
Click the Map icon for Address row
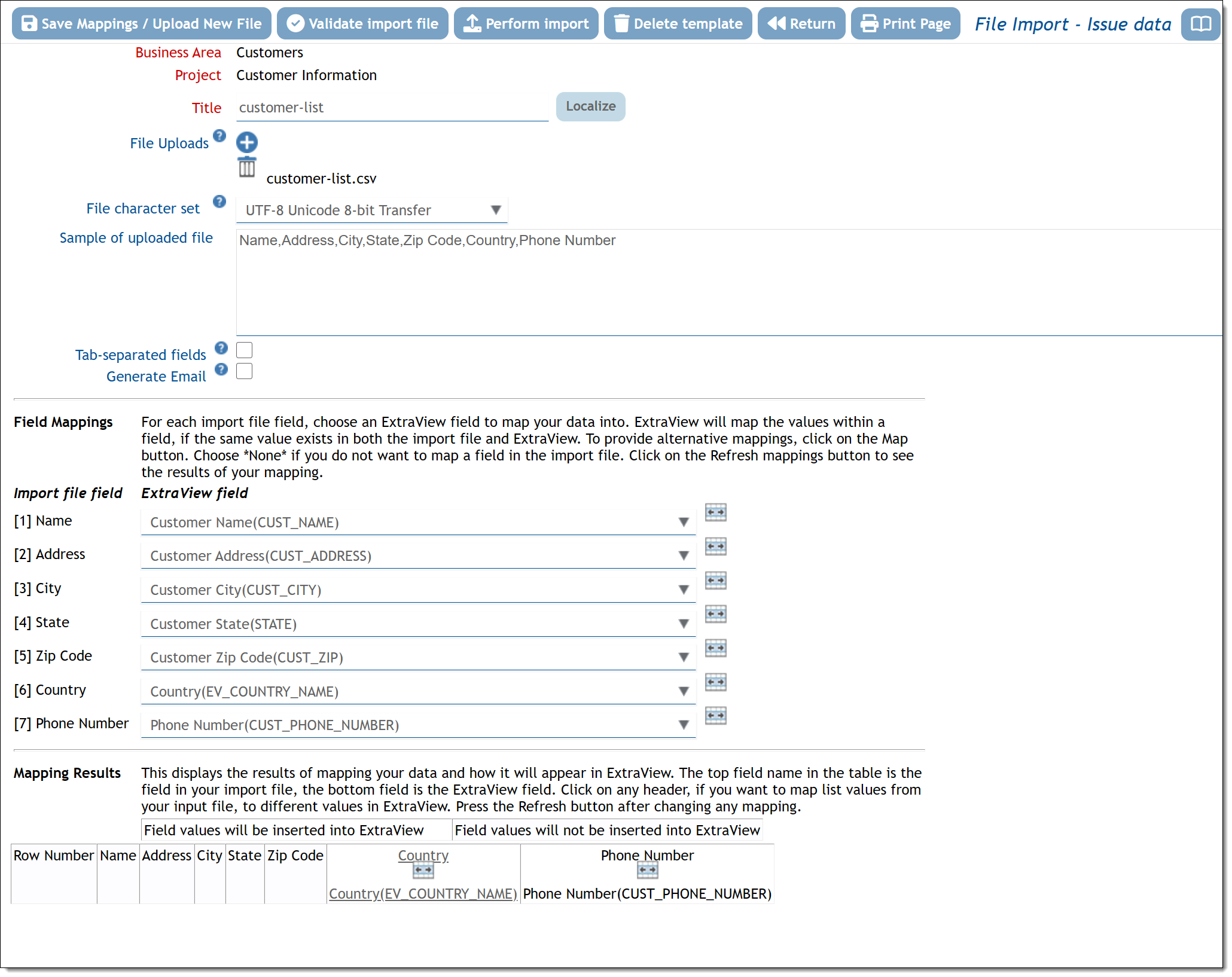pos(715,546)
